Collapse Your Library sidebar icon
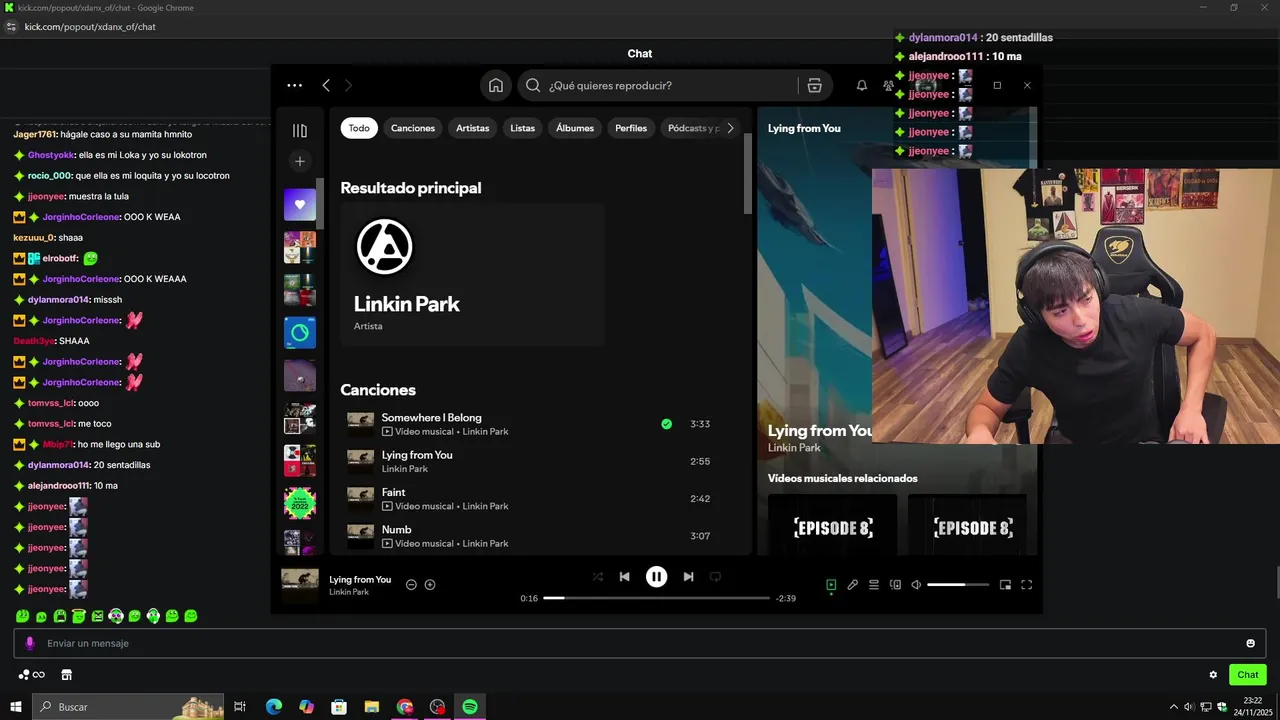This screenshot has width=1280, height=720. click(299, 130)
